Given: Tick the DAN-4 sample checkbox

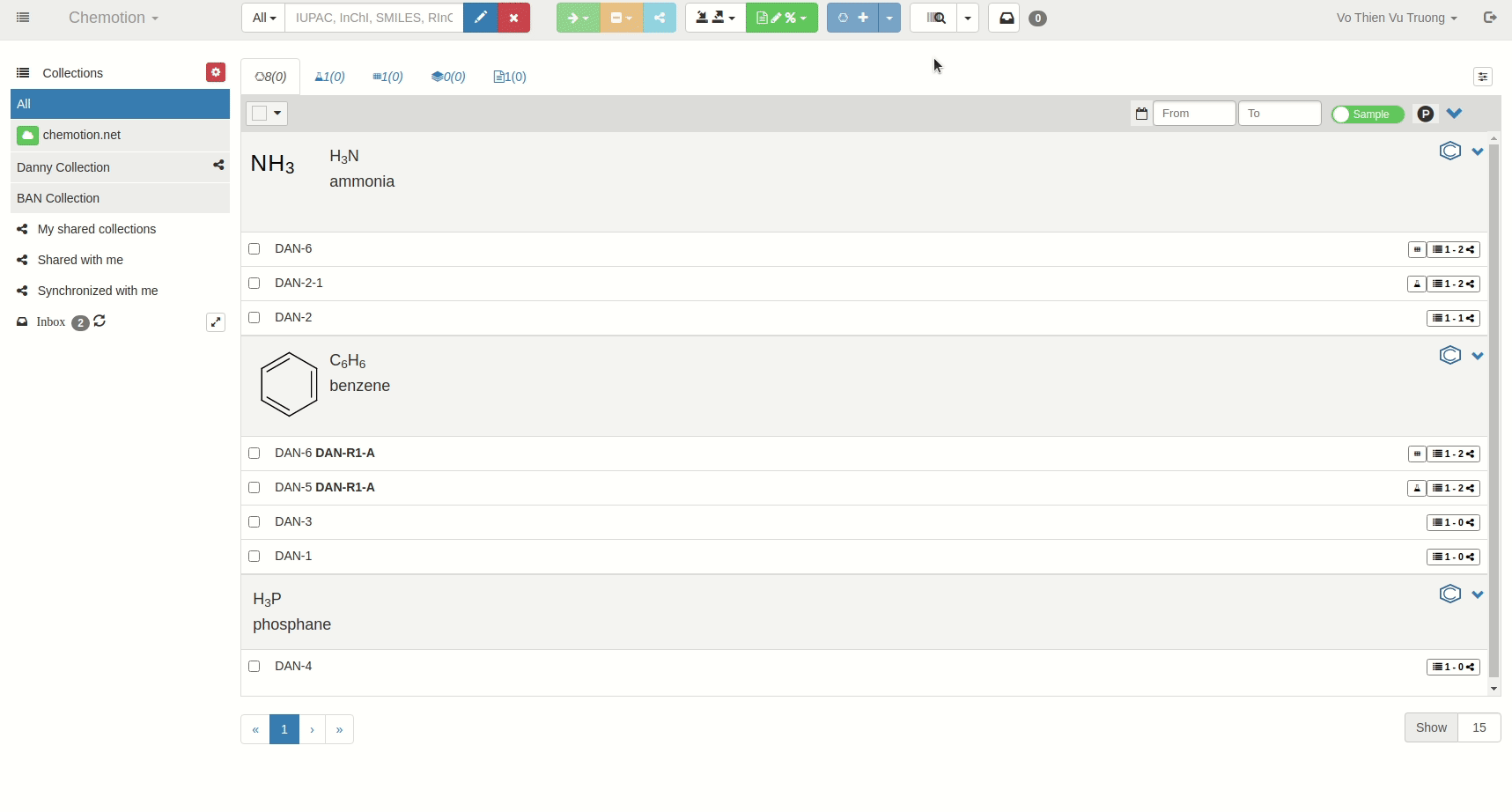Looking at the screenshot, I should tap(254, 667).
